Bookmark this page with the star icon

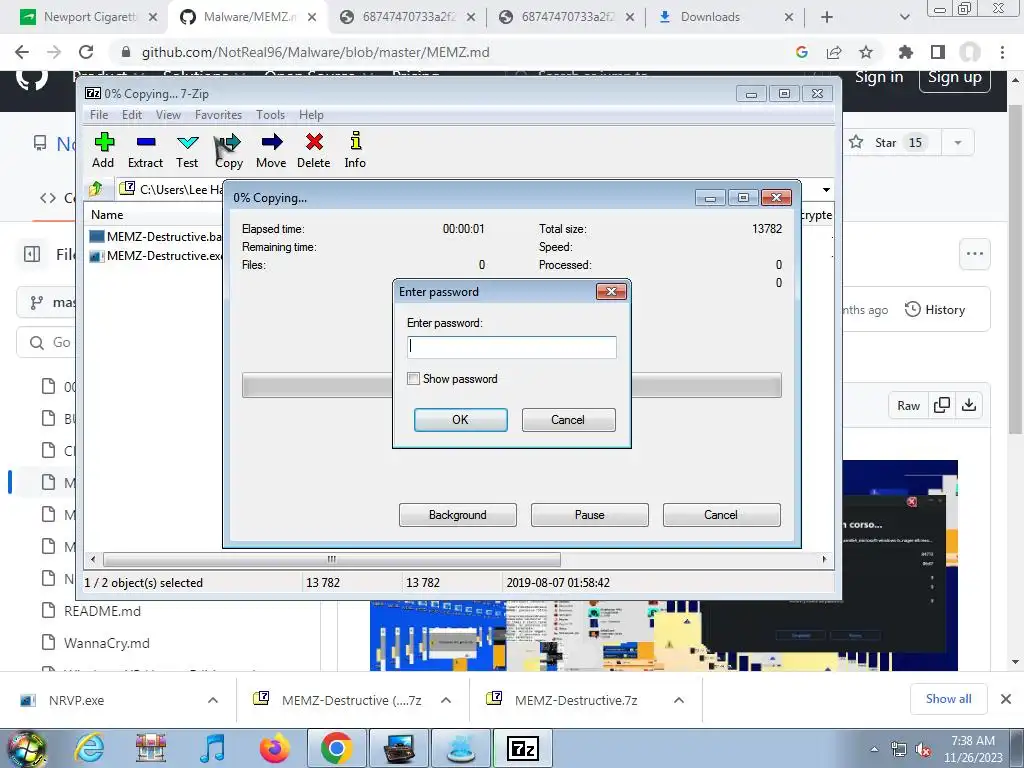click(x=866, y=52)
